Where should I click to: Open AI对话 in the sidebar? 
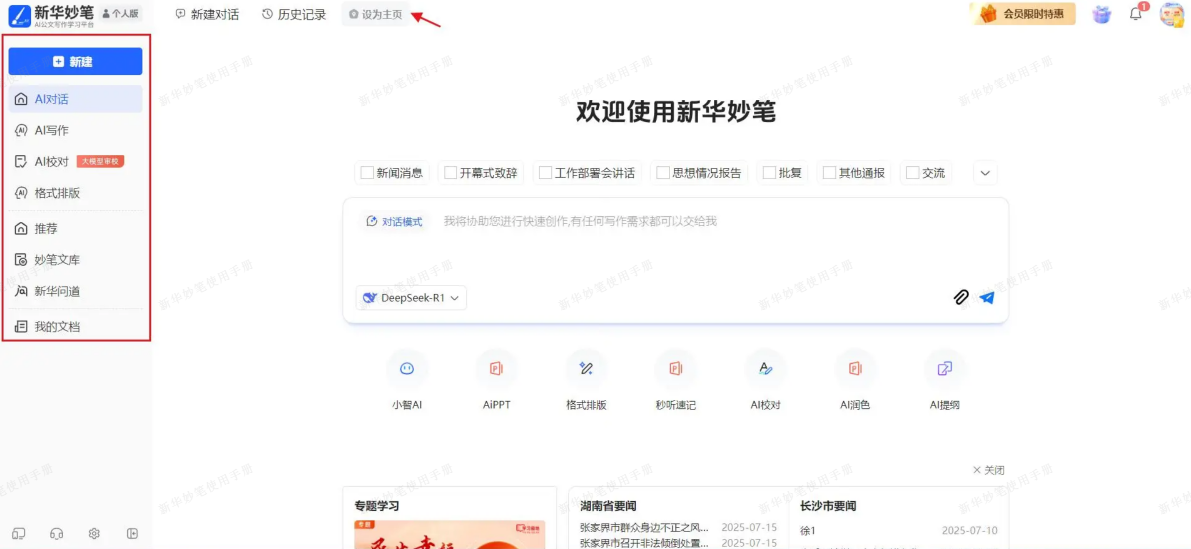pyautogui.click(x=75, y=99)
